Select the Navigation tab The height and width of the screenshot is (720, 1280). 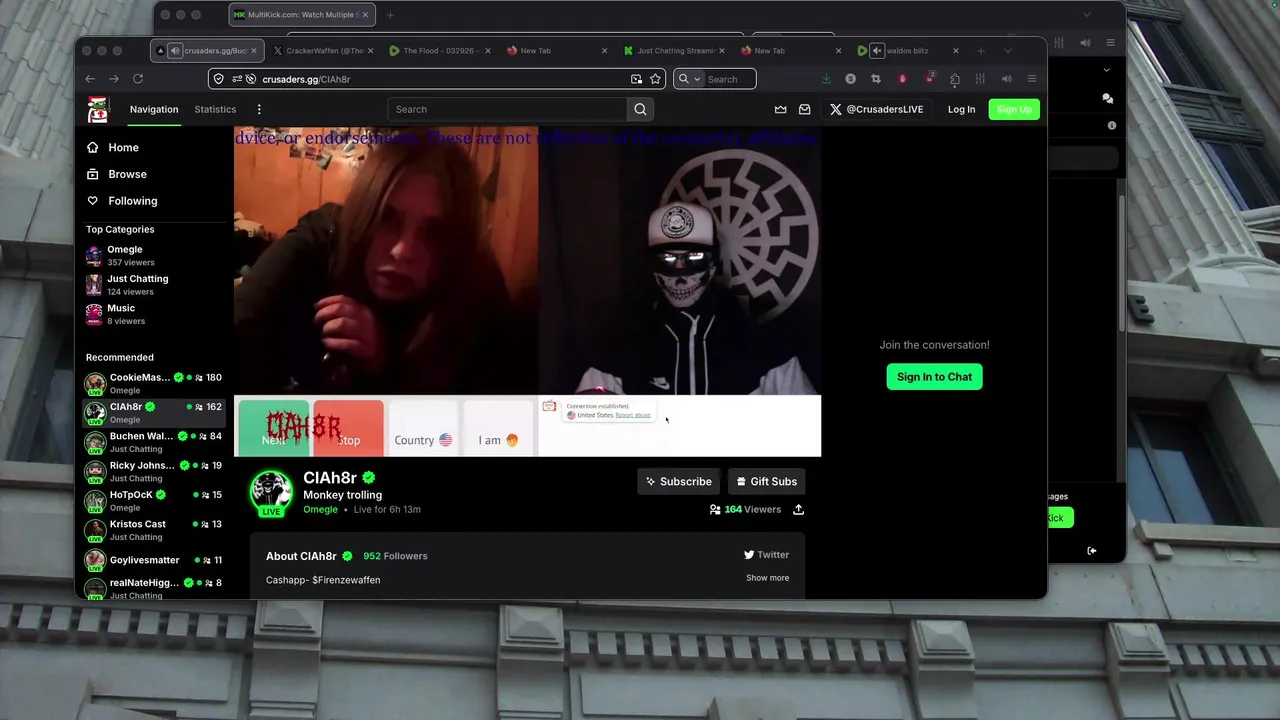154,109
